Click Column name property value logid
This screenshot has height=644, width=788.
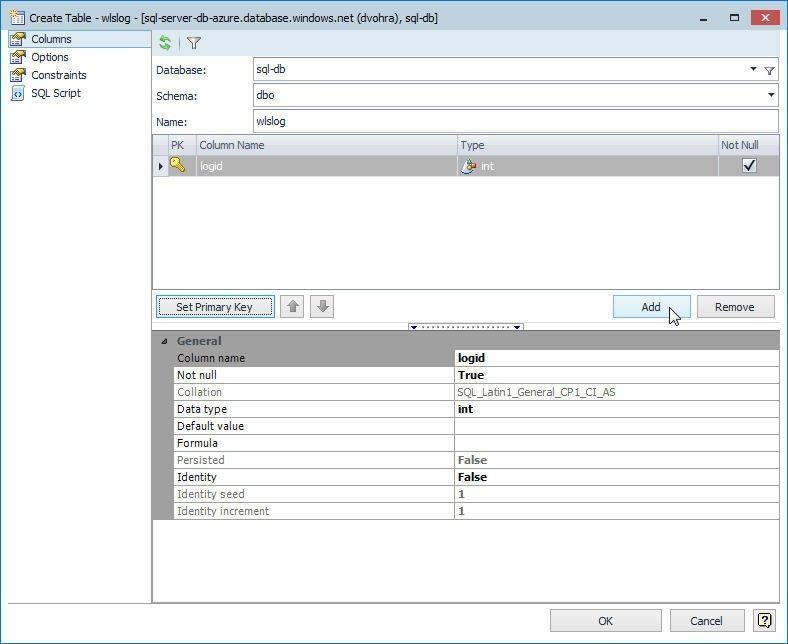pos(617,358)
